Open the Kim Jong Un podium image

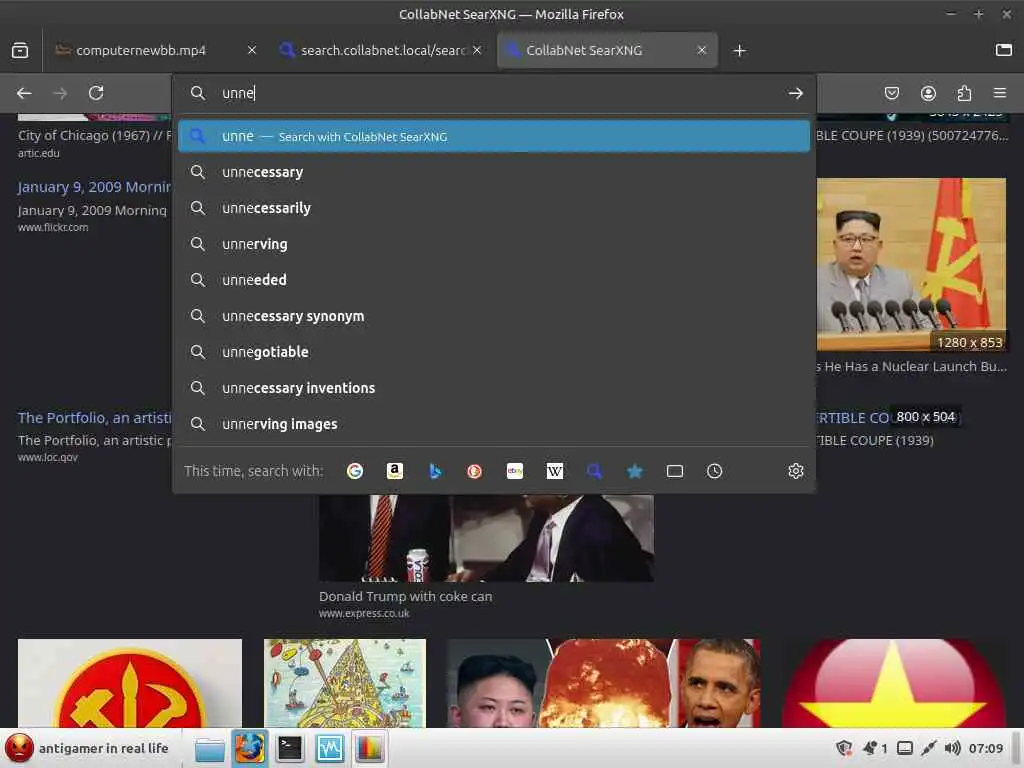[911, 264]
